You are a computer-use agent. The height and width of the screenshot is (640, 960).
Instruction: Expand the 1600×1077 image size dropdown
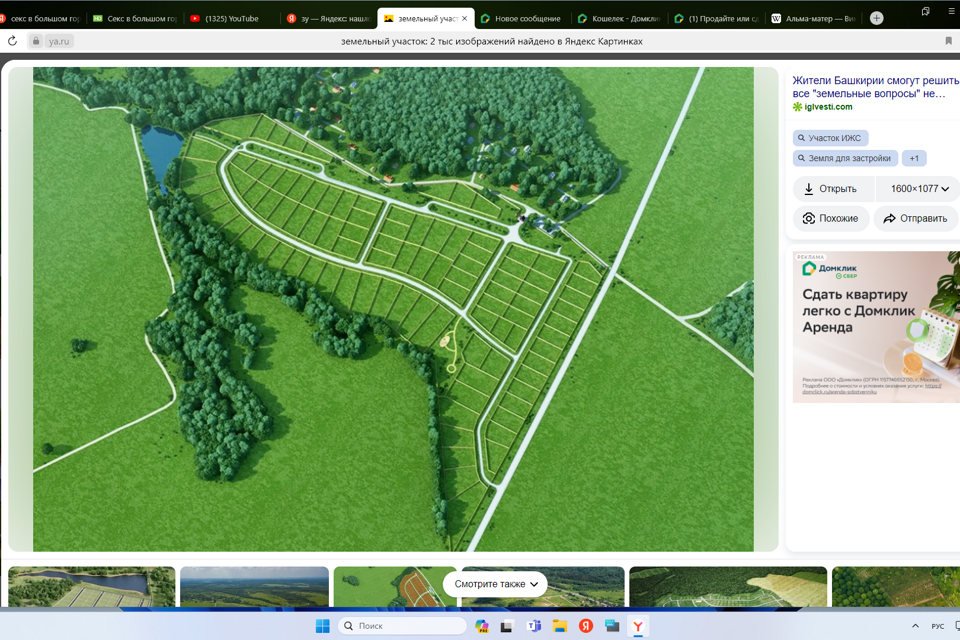click(919, 189)
